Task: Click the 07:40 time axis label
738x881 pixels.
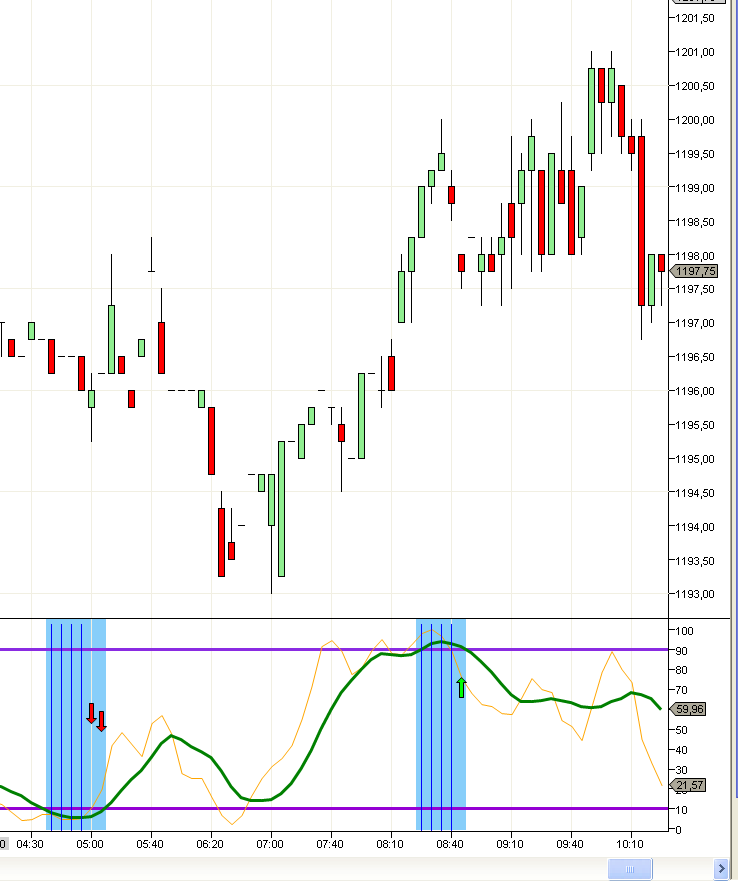Action: (x=330, y=844)
